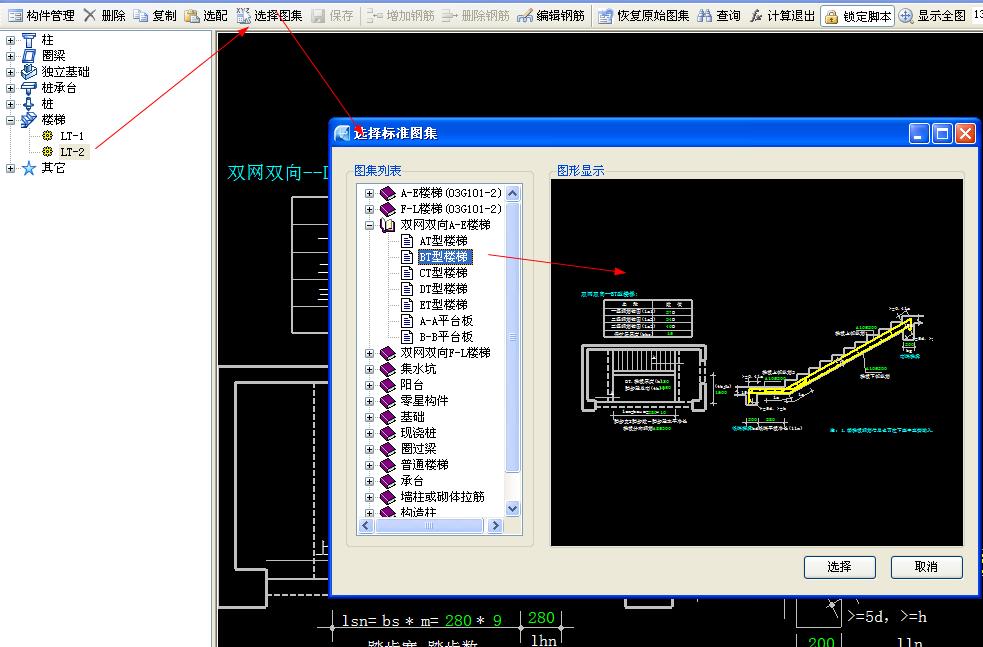Click the 删除 X icon in toolbar

[x=90, y=15]
